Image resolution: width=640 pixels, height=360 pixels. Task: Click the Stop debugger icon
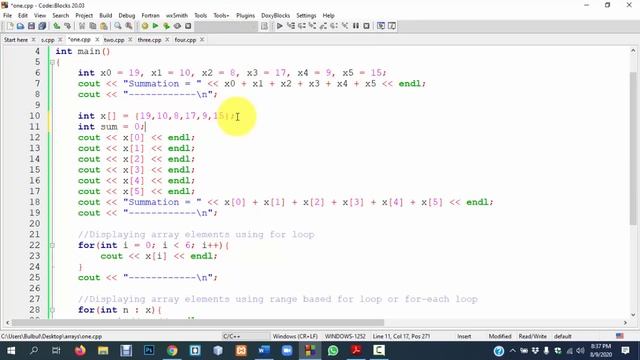point(367,26)
